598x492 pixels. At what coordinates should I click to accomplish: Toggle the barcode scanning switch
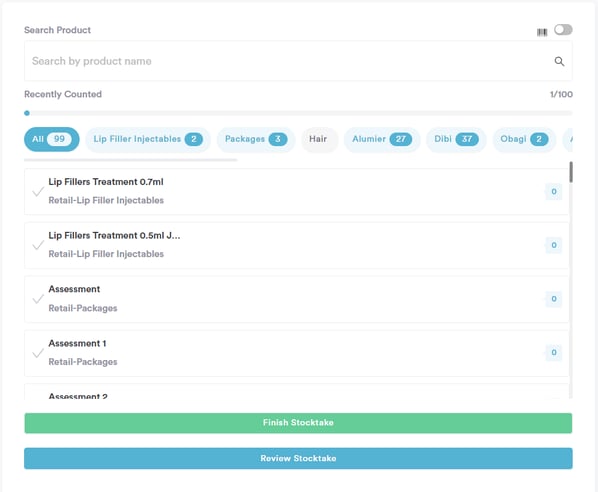(x=563, y=30)
